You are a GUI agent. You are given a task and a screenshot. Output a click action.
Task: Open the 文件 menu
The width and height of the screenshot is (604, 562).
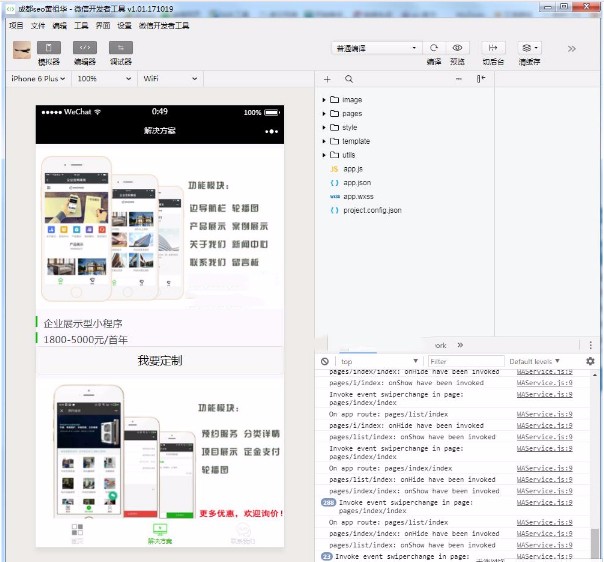[x=38, y=25]
